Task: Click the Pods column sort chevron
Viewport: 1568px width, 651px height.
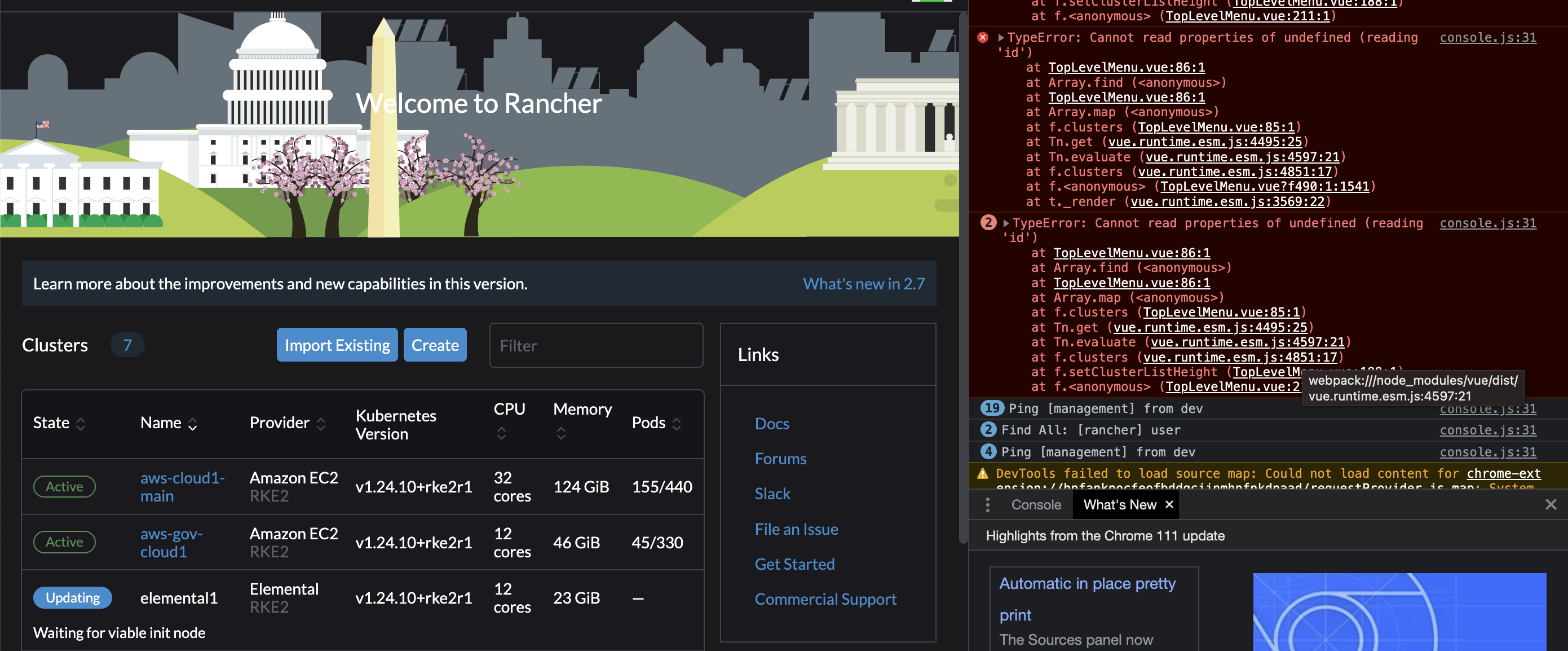Action: [x=678, y=424]
